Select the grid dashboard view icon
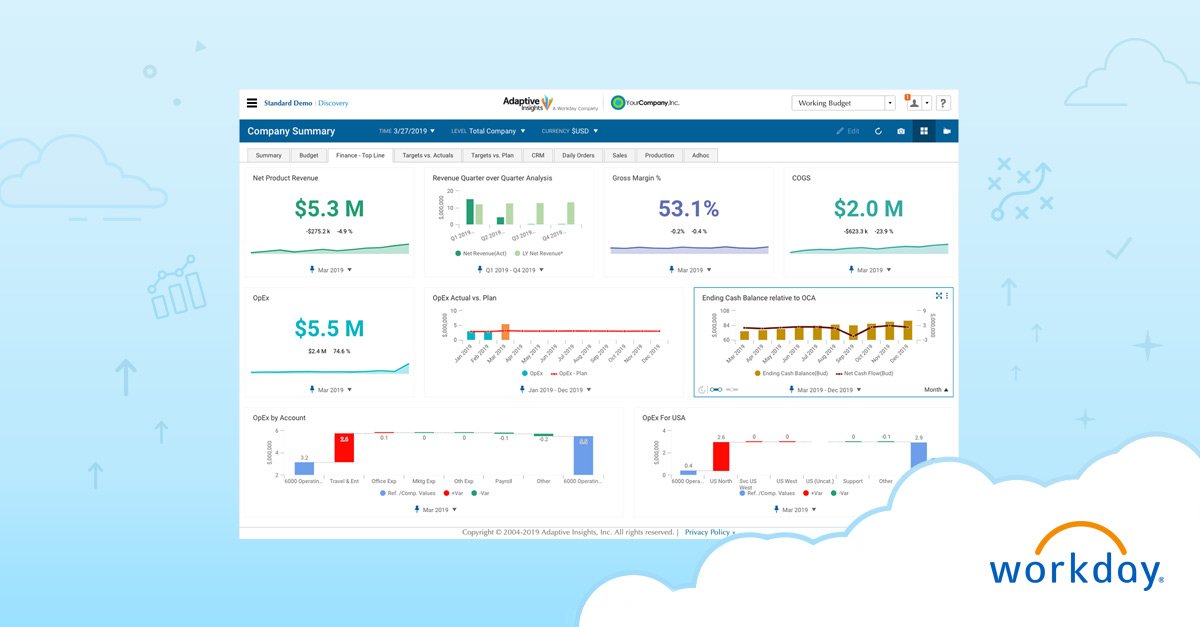 924,131
